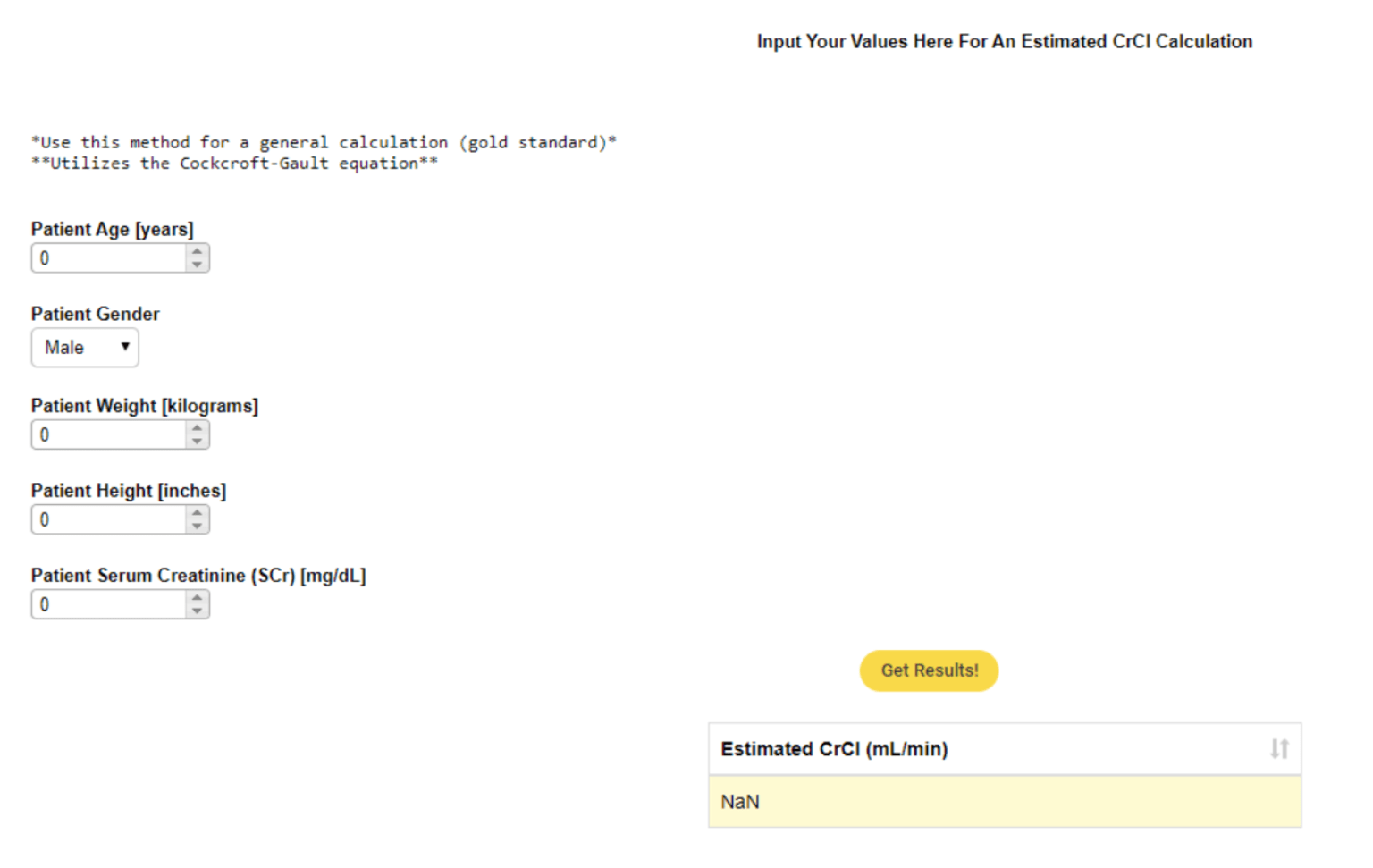Decrease Patient Weight with down arrow
Image resolution: width=1373 pixels, height=868 pixels.
(x=198, y=442)
